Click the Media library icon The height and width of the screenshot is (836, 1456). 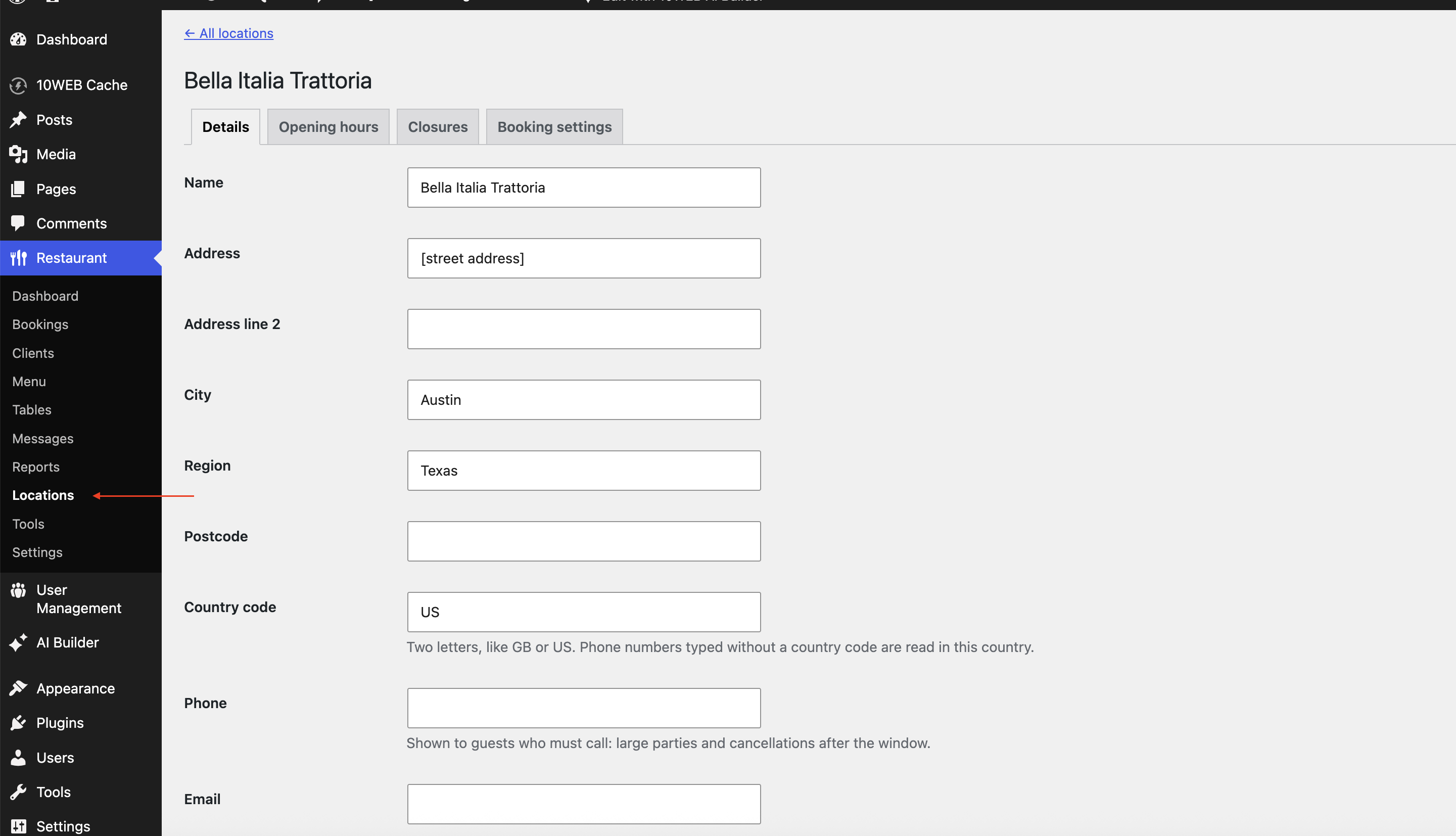(18, 154)
